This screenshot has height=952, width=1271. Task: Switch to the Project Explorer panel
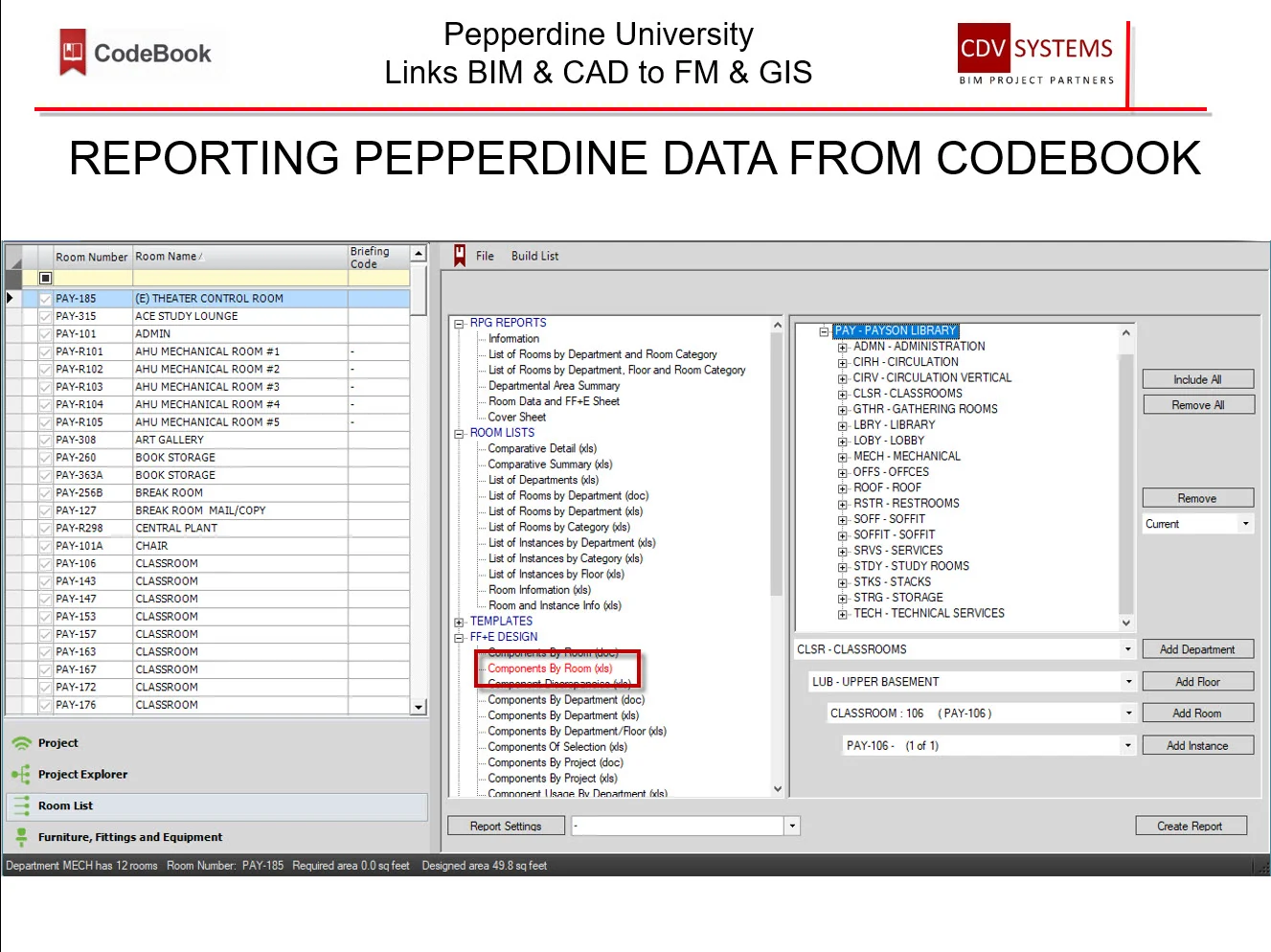217,774
